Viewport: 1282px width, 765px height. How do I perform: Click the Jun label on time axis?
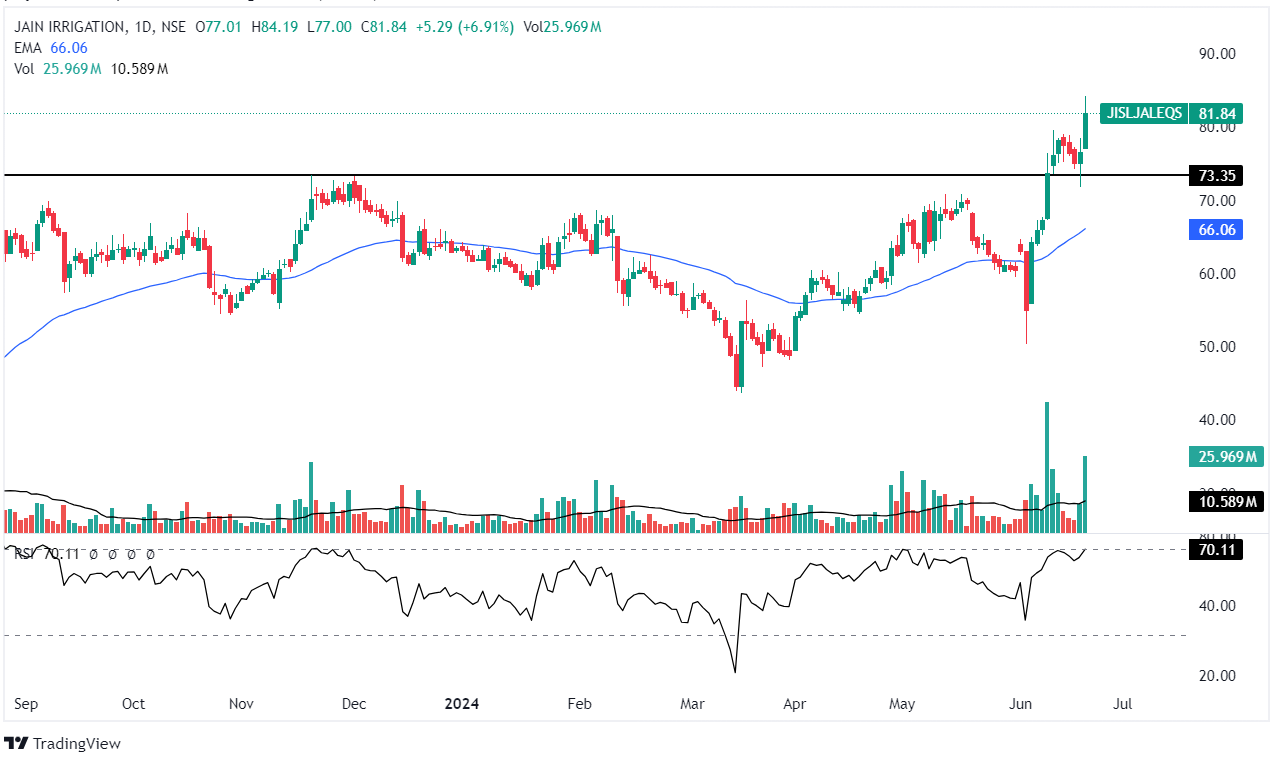tap(1021, 704)
